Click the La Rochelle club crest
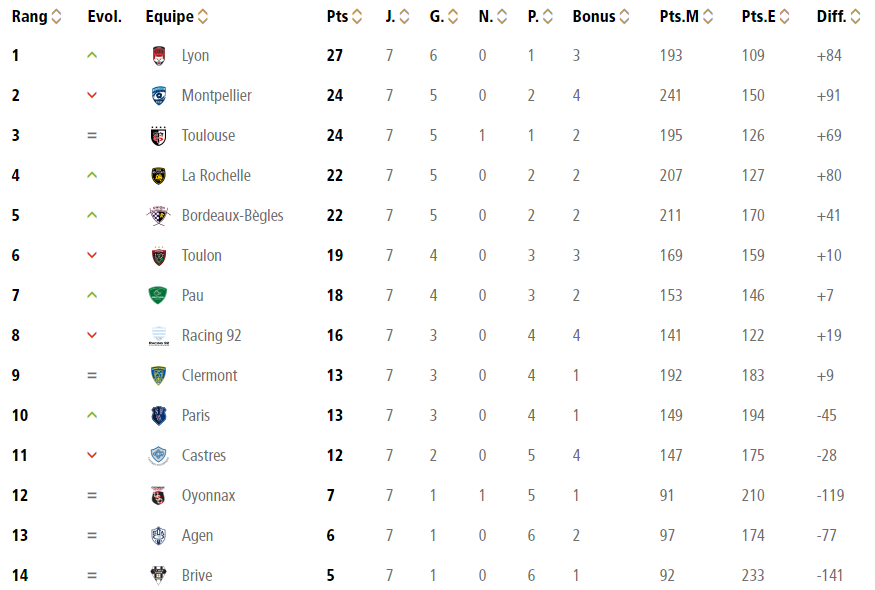875x590 pixels. (x=158, y=176)
